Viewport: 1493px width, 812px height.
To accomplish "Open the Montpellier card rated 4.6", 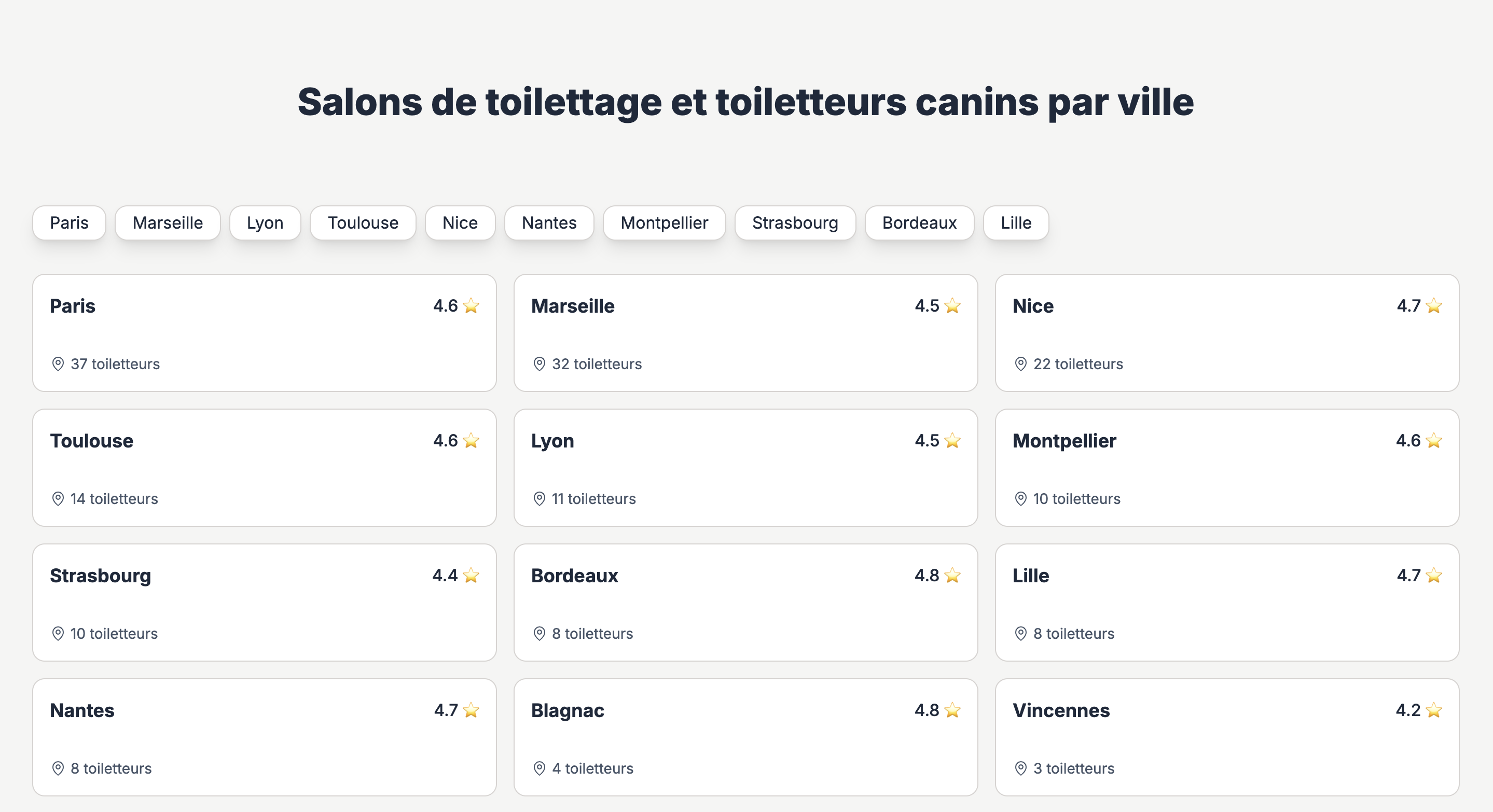I will pyautogui.click(x=1227, y=468).
